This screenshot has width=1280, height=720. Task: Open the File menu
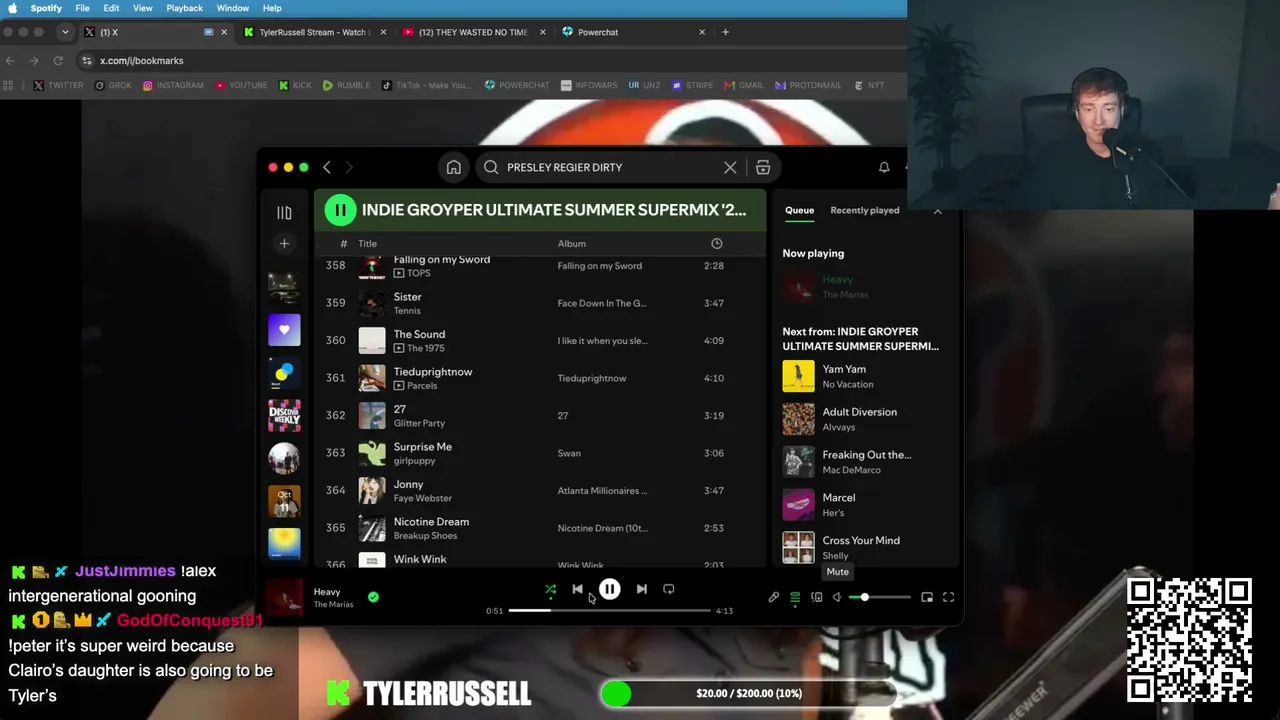pyautogui.click(x=82, y=8)
